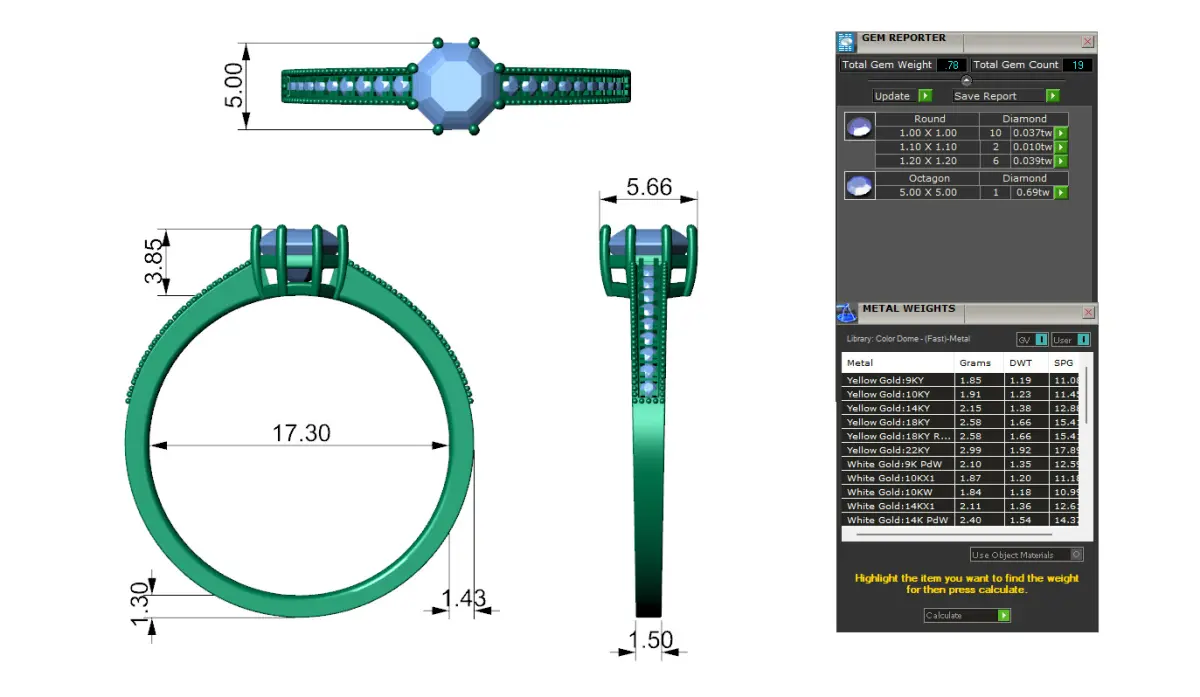Select the White Gold:9K PdW row

point(962,464)
